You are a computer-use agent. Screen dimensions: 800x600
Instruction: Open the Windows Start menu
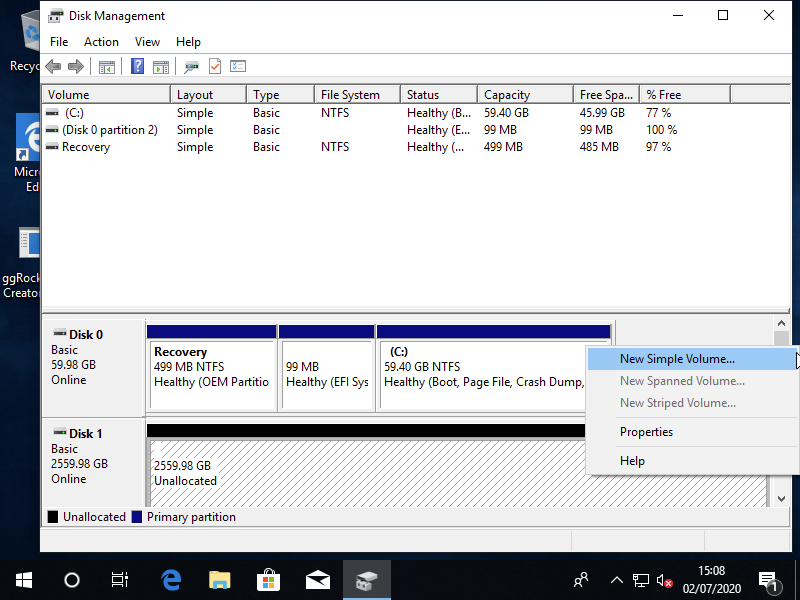23,580
